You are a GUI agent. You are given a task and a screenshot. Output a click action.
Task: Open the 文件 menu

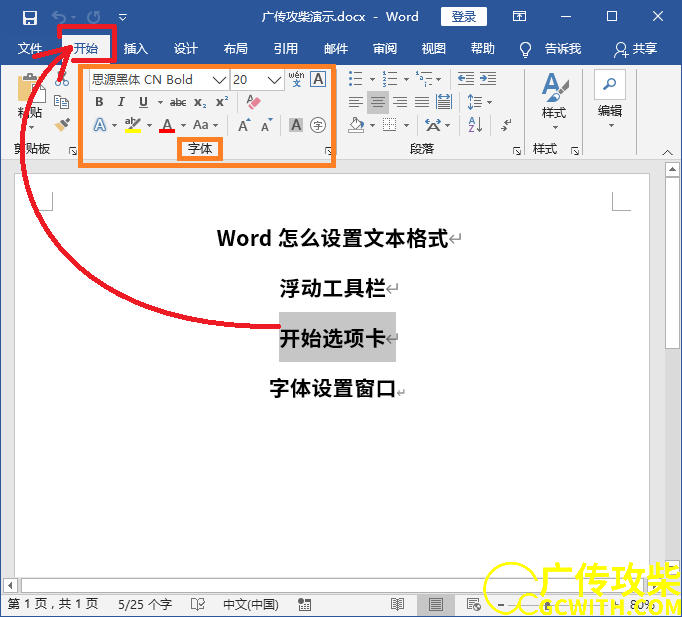[30, 48]
